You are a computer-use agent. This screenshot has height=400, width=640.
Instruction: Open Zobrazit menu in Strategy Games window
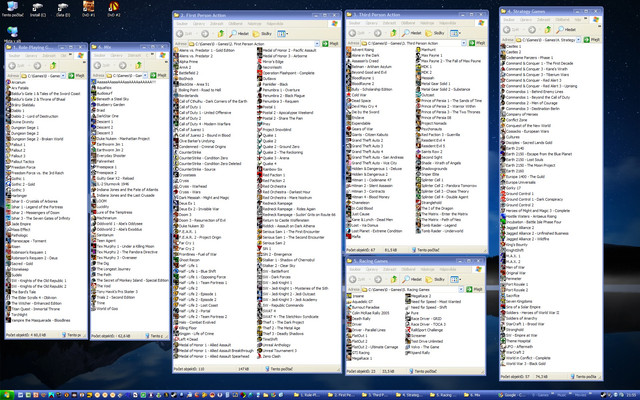coord(543,20)
